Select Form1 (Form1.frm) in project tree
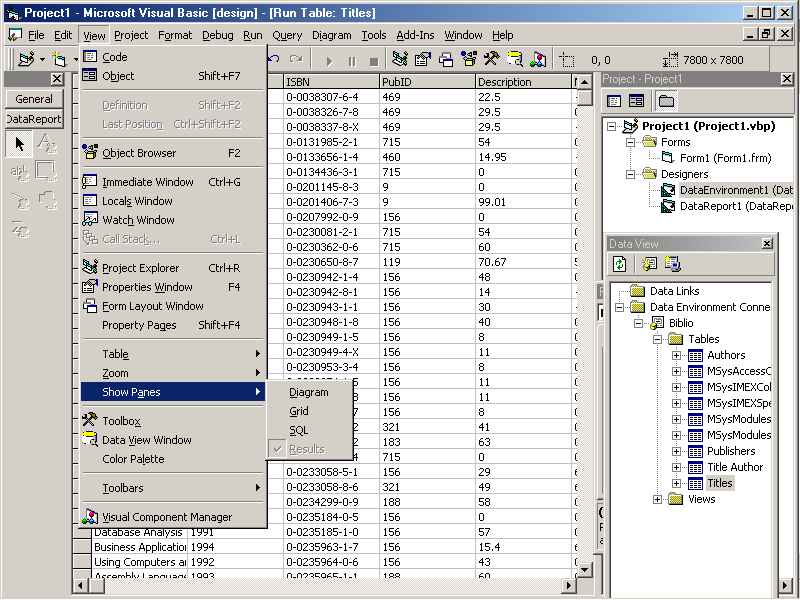This screenshot has width=800, height=600. 725,158
